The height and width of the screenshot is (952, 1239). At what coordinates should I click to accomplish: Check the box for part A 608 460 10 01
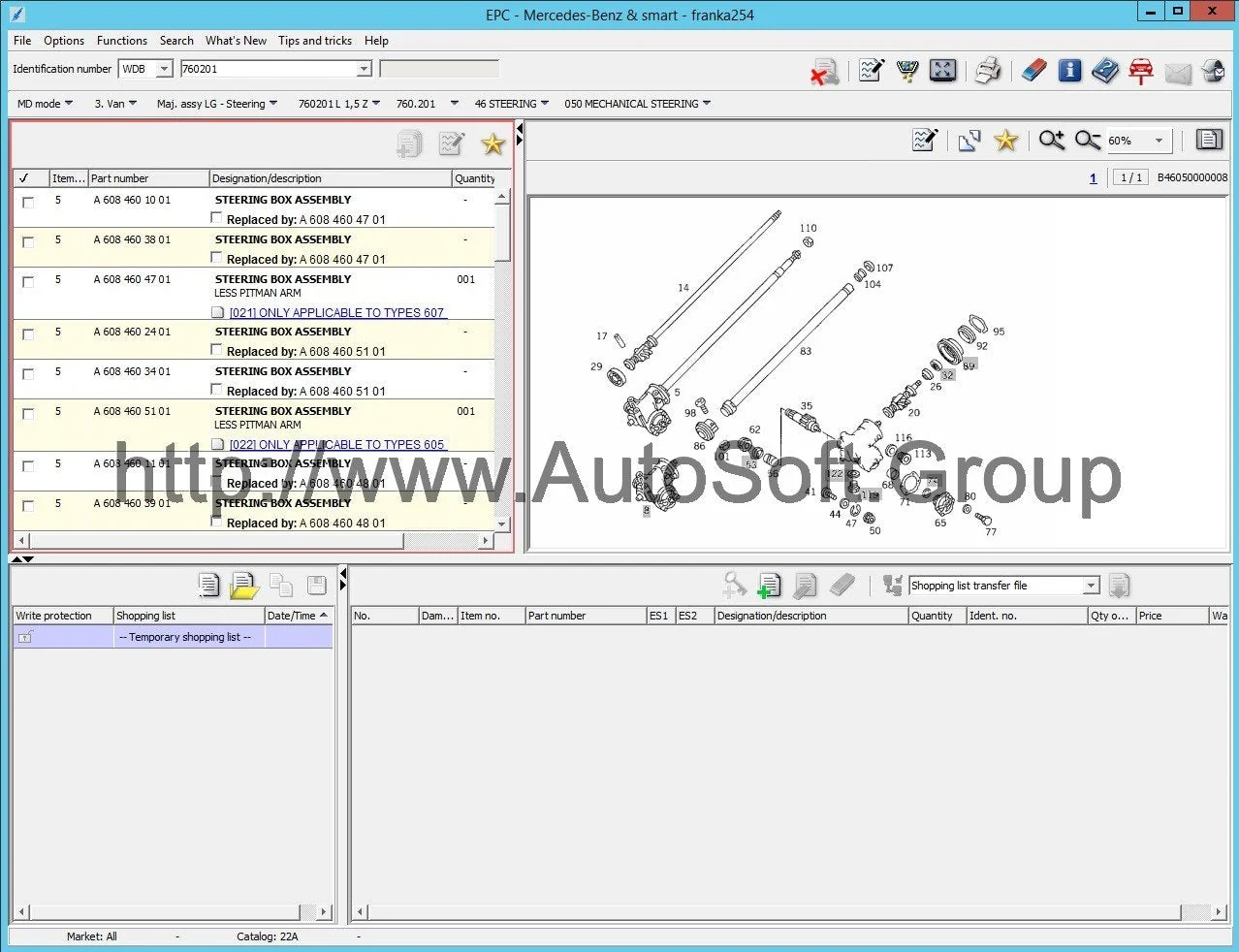(28, 202)
